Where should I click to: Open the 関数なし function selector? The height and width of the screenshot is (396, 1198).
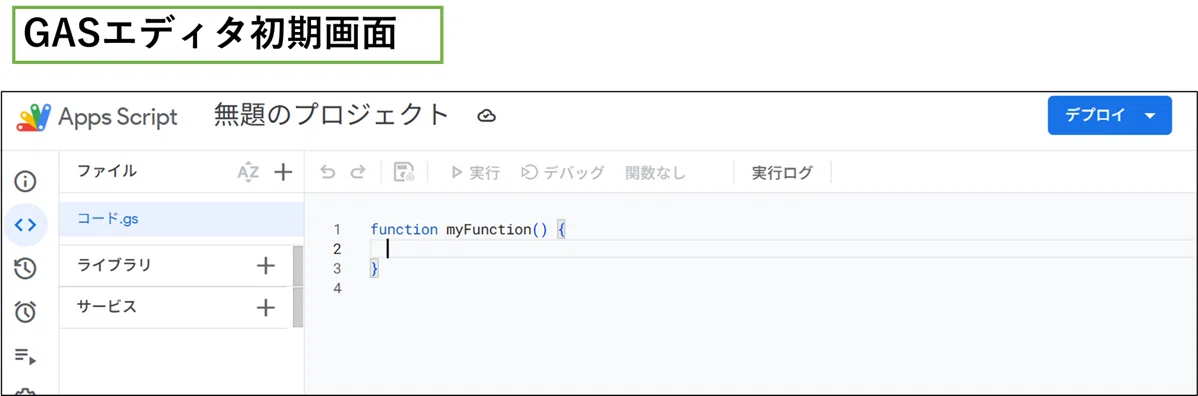pos(656,173)
